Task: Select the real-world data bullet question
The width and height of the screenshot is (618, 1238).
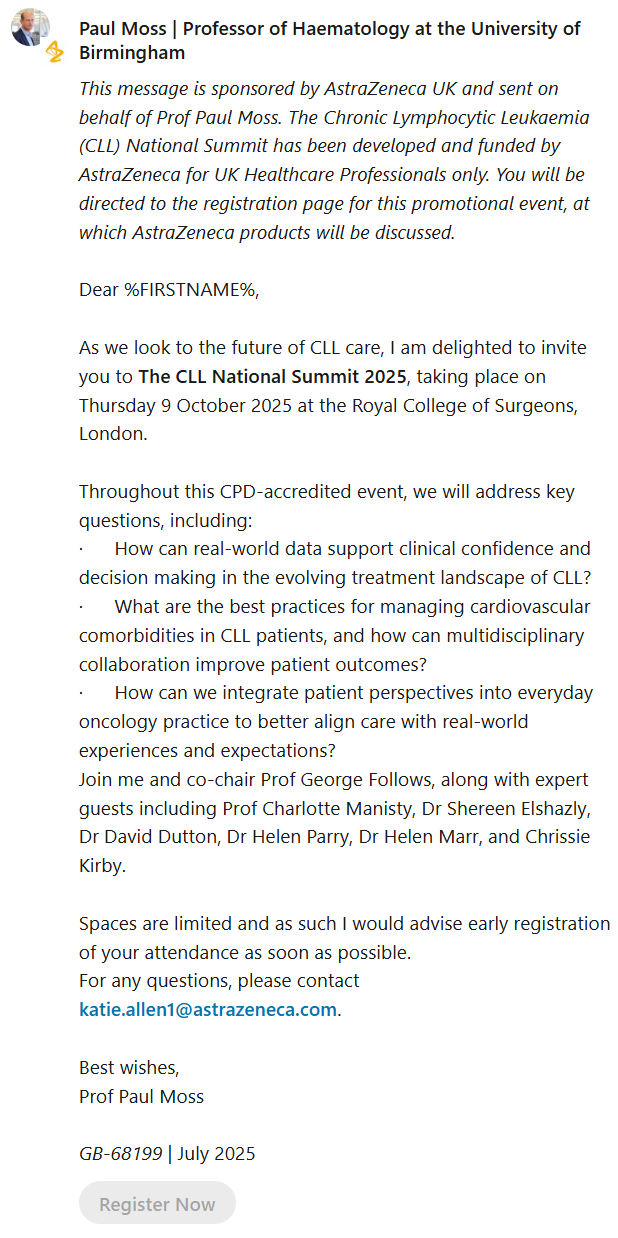Action: pos(335,563)
